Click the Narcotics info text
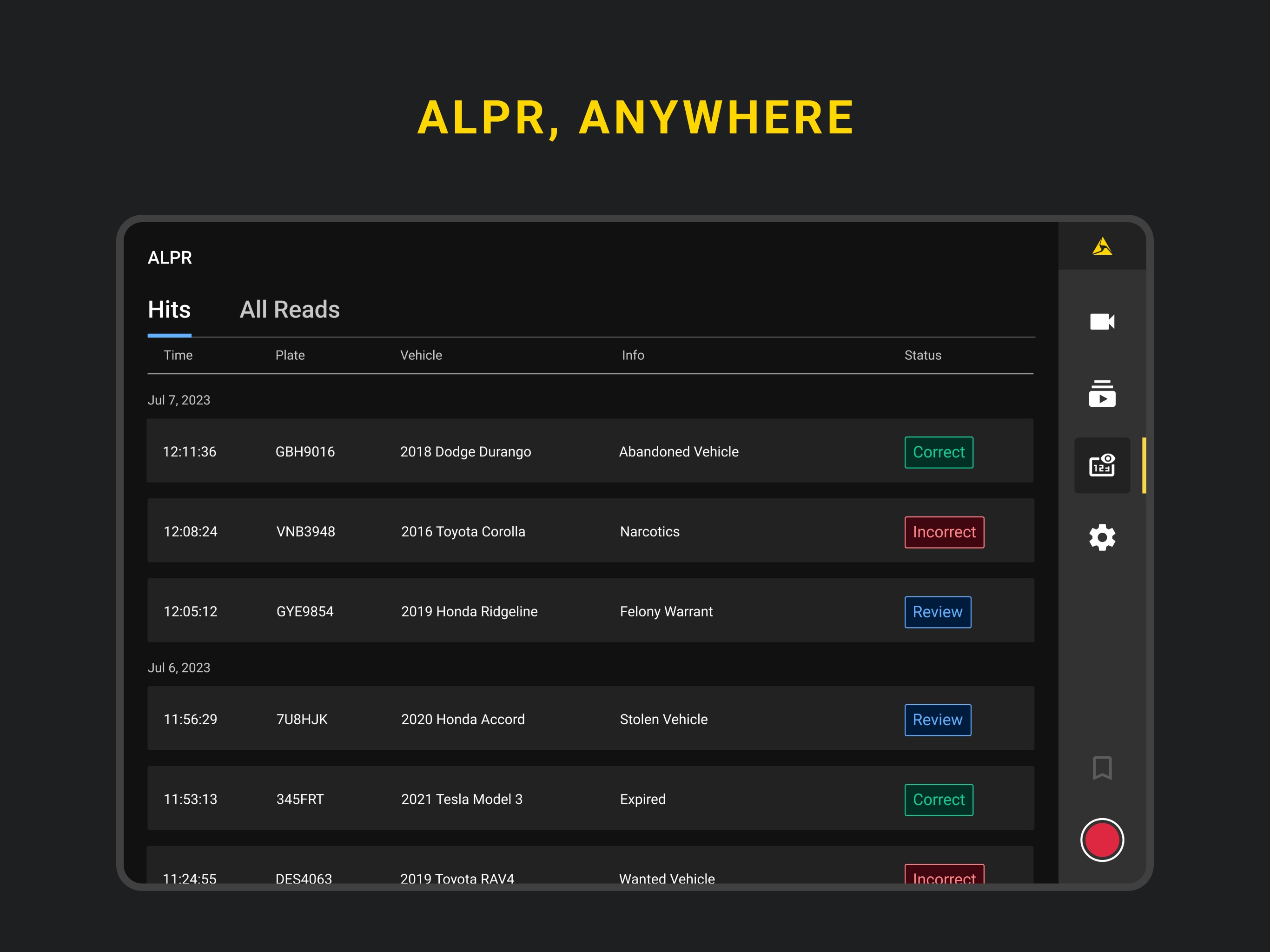This screenshot has height=952, width=1270. click(x=649, y=532)
